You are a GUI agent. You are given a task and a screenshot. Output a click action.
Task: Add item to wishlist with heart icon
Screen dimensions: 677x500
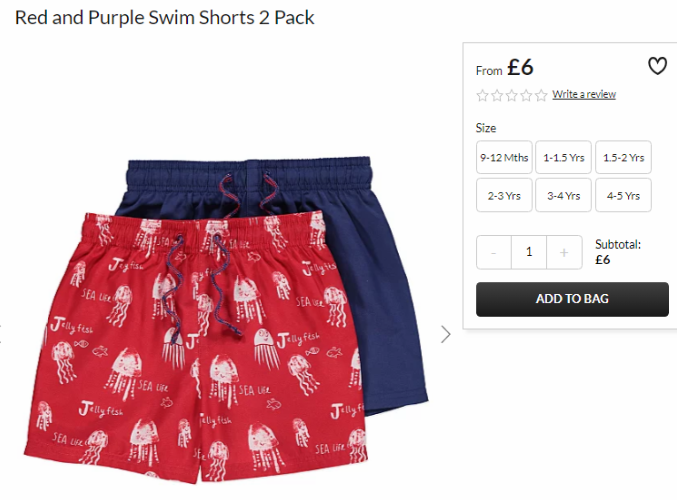point(657,66)
